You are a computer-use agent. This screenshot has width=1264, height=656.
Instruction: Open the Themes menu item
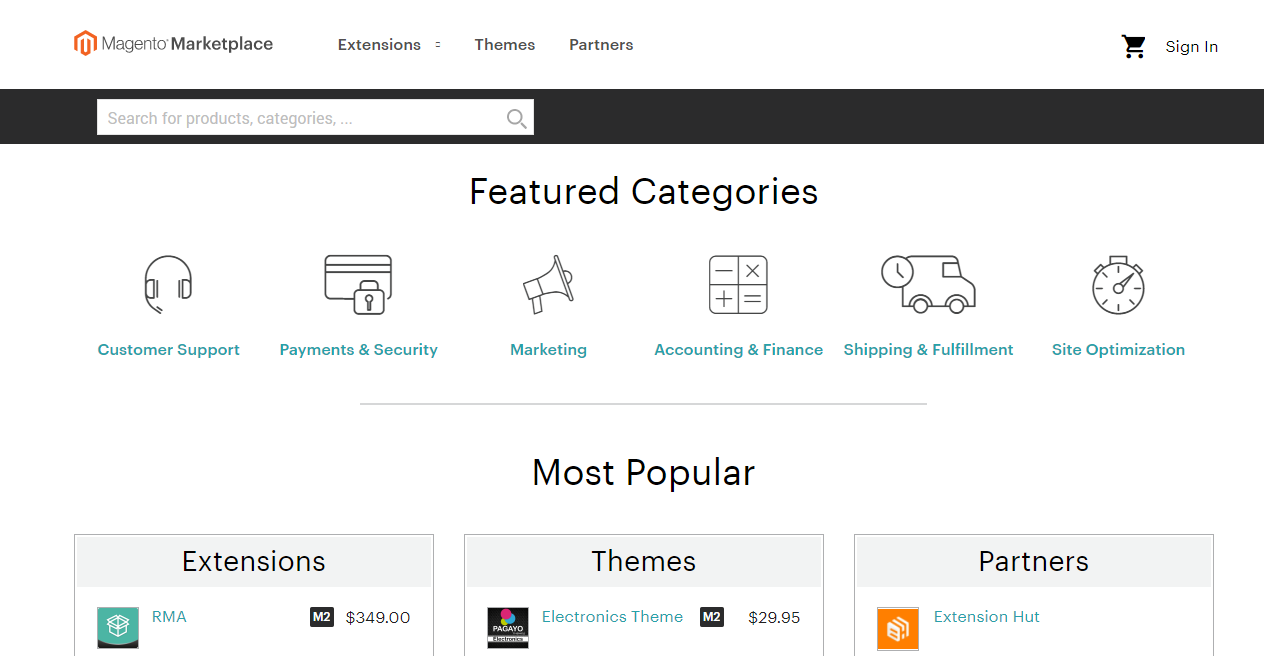click(x=504, y=45)
